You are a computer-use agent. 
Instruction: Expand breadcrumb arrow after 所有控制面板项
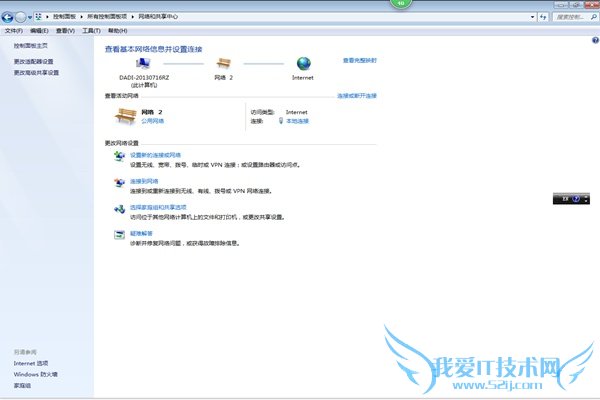coord(132,17)
